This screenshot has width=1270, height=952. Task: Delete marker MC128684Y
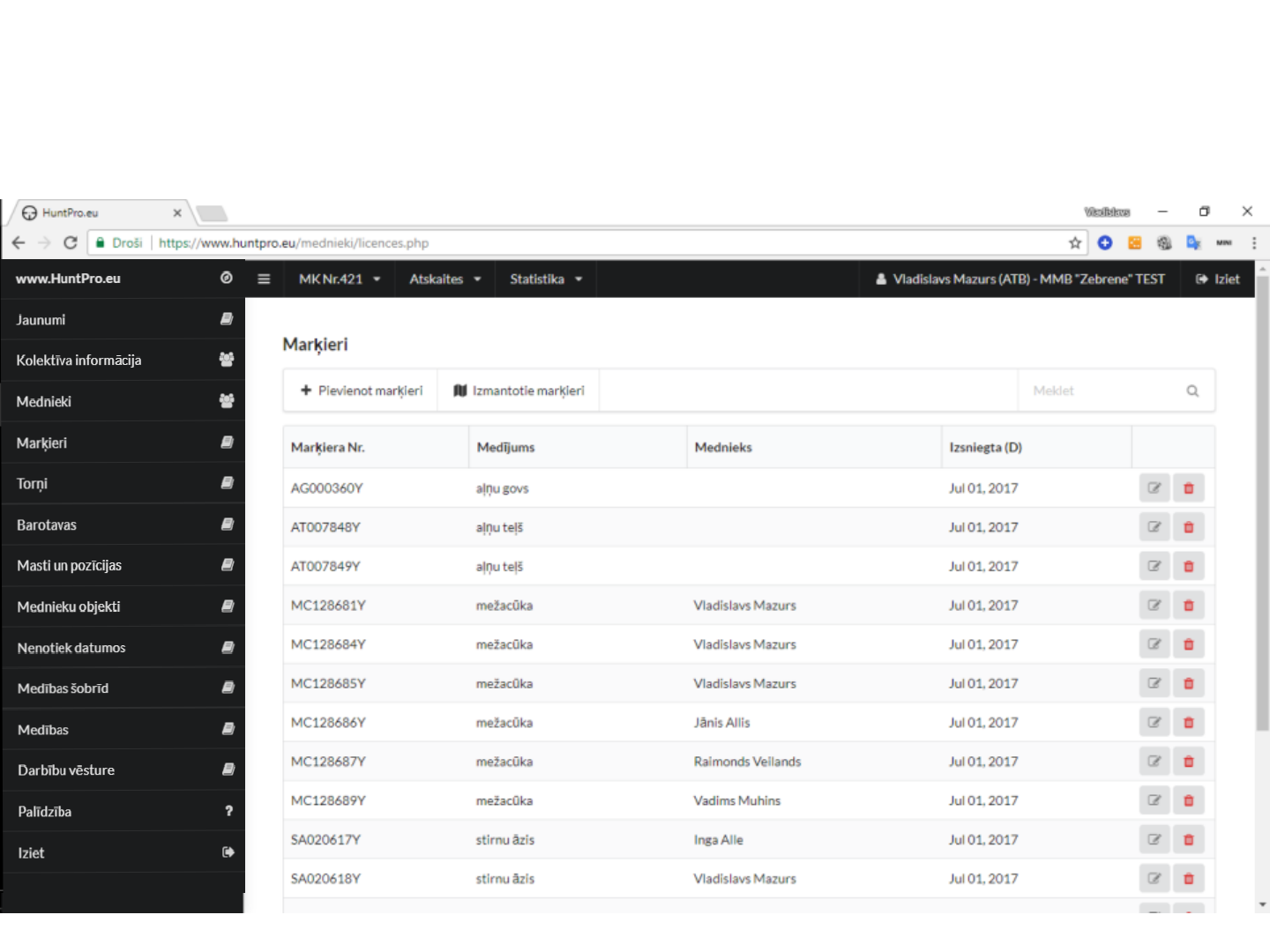tap(1189, 644)
